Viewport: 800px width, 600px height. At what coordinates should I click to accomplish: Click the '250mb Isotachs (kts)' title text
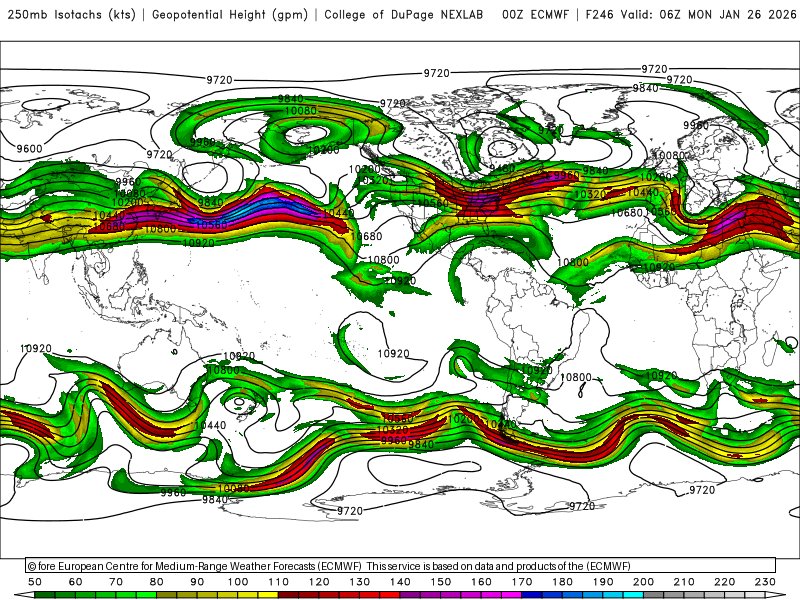[71, 15]
